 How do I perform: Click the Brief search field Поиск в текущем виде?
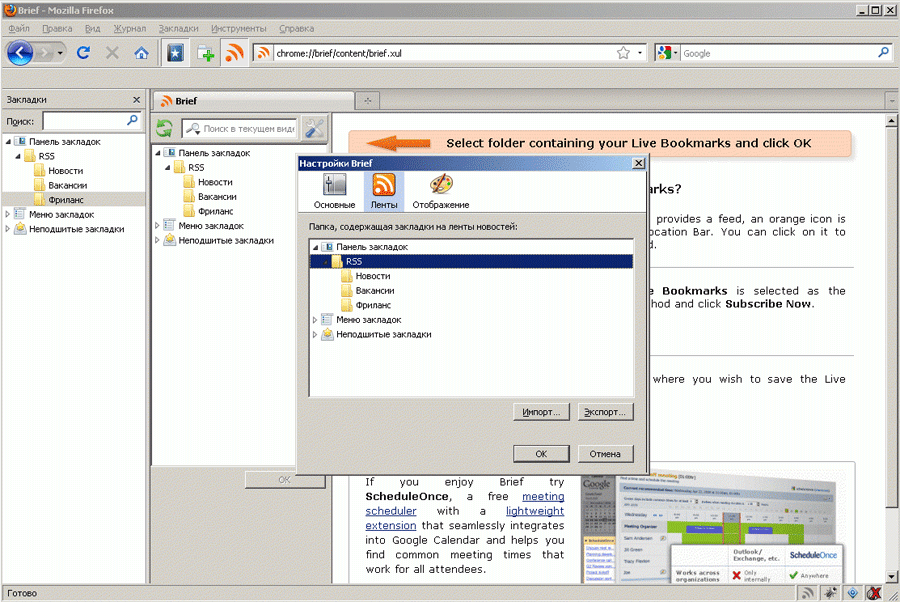[240, 129]
